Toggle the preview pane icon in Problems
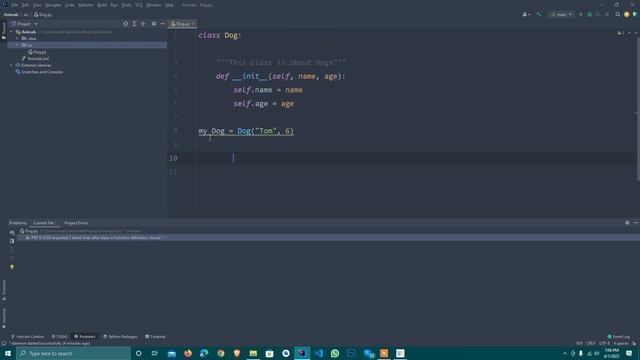 pyautogui.click(x=12, y=241)
